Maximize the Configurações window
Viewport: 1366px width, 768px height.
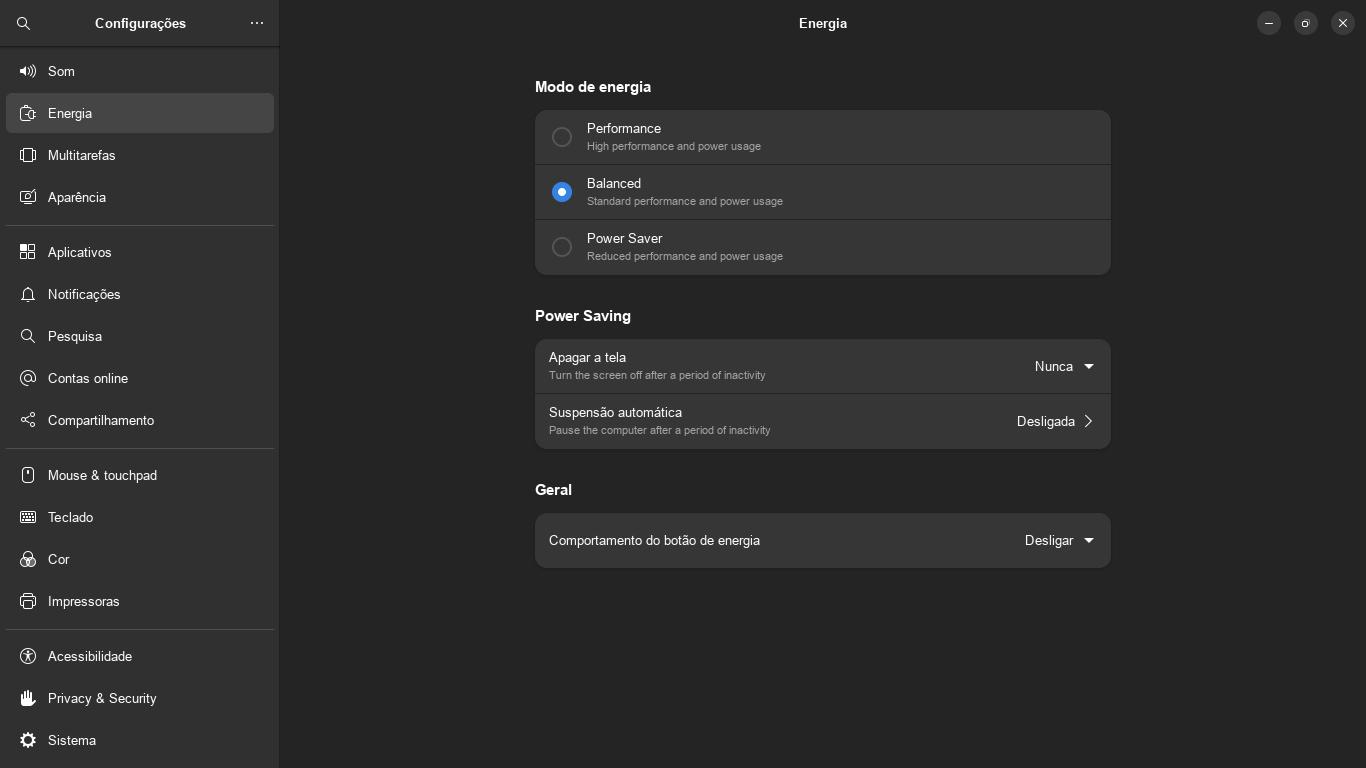[1306, 23]
